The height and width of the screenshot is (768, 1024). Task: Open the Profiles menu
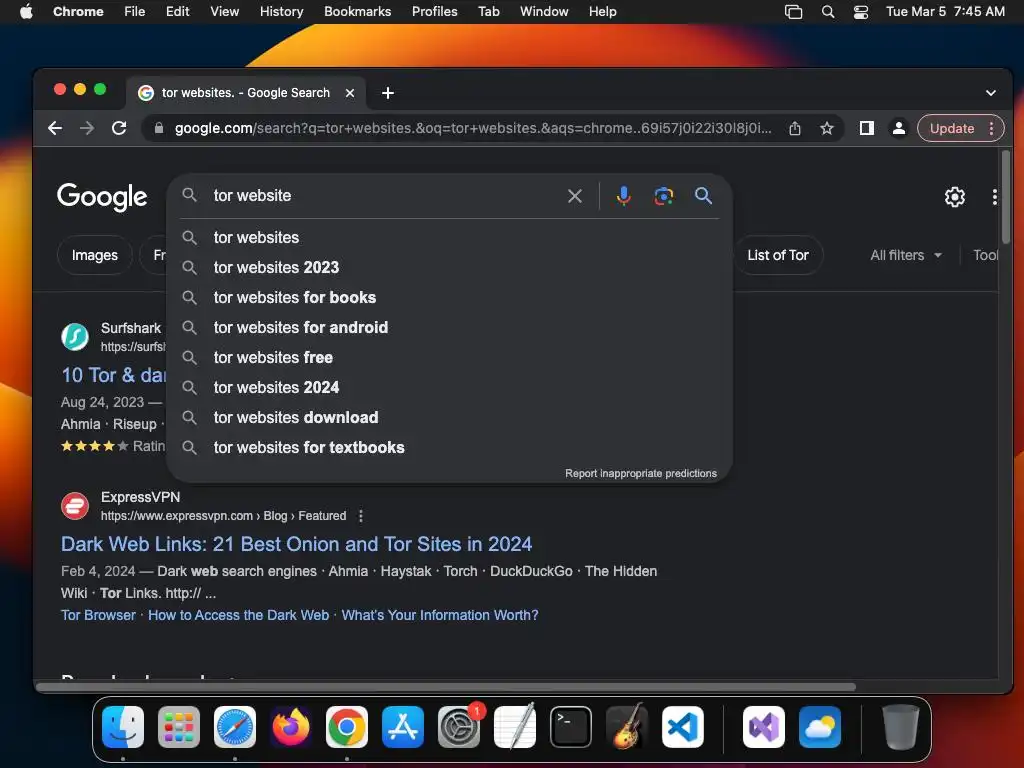[434, 11]
